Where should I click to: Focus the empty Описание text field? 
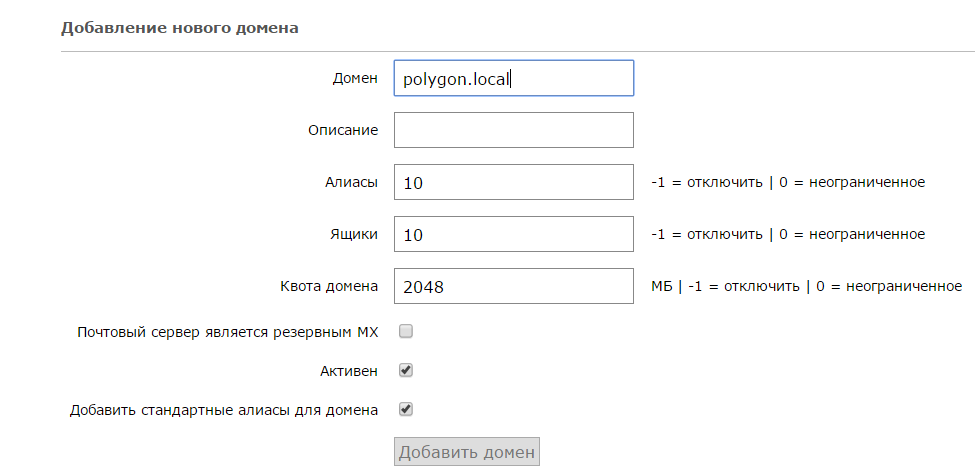514,130
